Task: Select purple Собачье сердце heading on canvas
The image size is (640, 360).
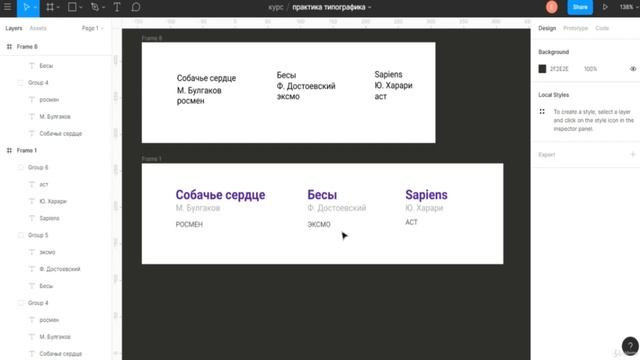Action: 220,195
